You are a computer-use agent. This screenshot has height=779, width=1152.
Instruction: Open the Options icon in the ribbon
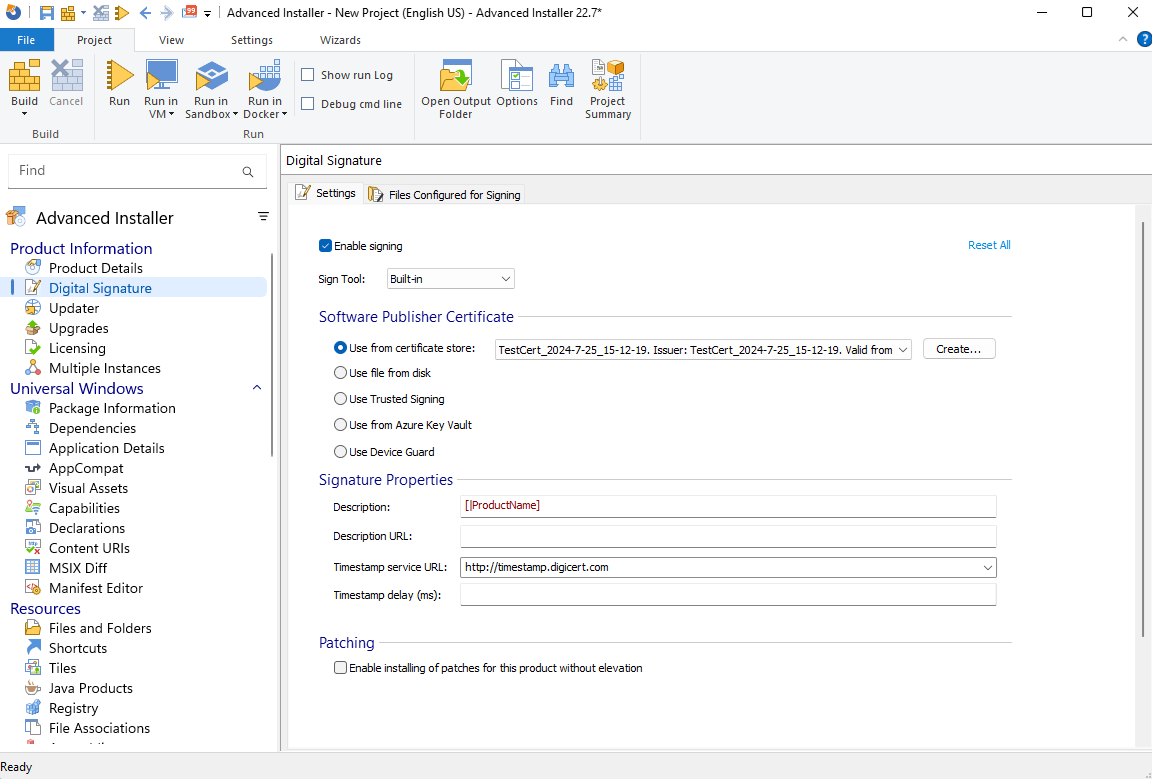coord(517,76)
